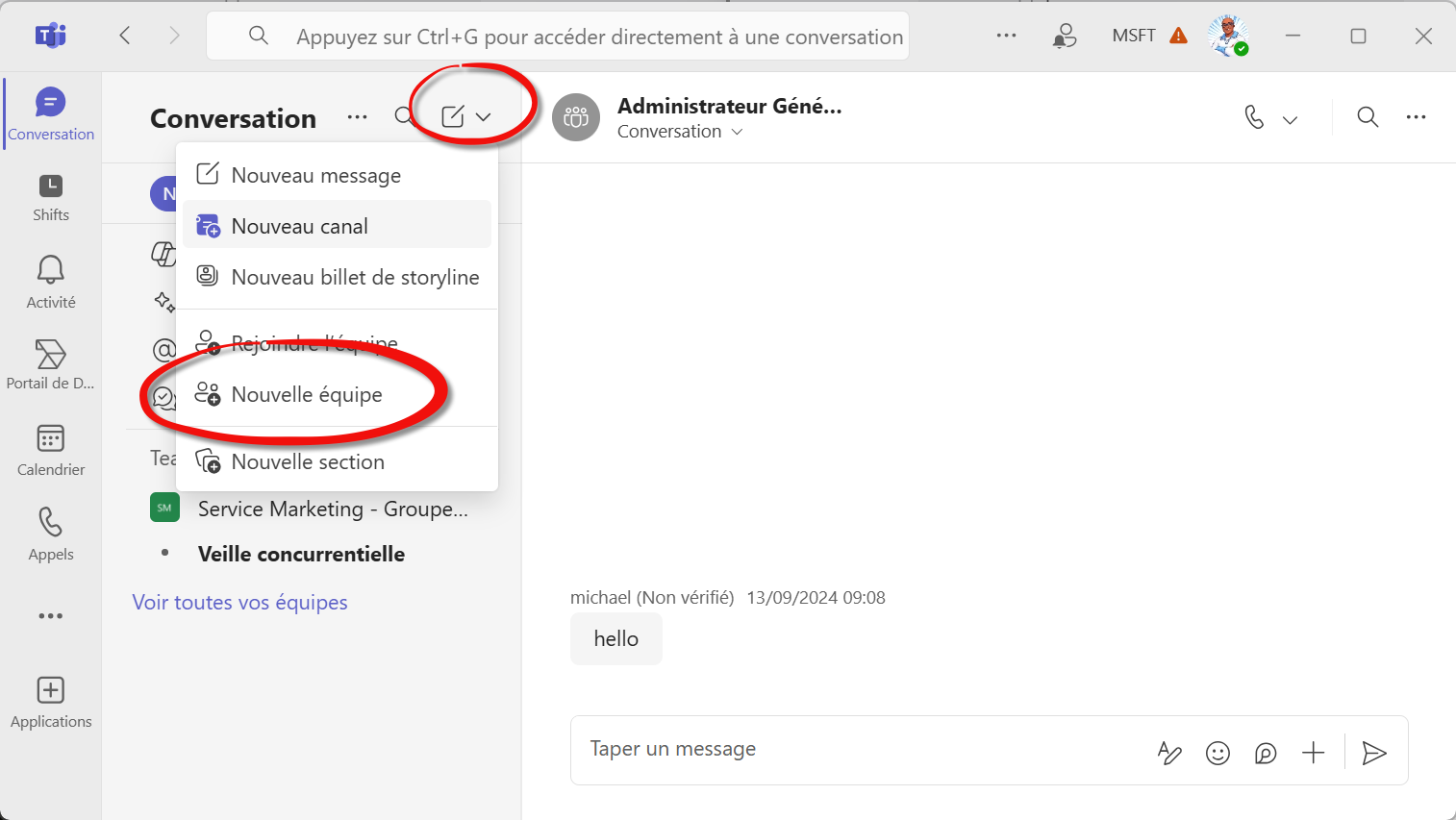Choose Nouveau canal menu entry
This screenshot has height=820, width=1456.
(x=299, y=227)
